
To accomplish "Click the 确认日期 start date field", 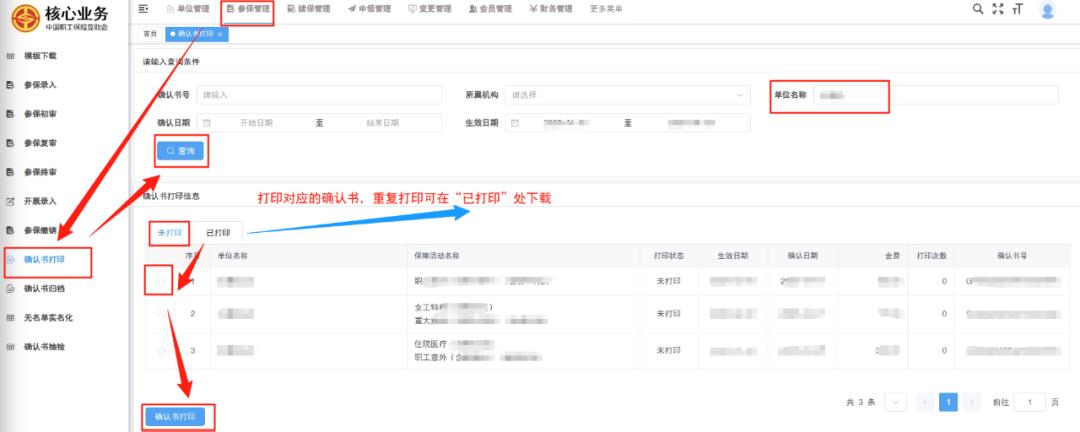I will click(256, 123).
